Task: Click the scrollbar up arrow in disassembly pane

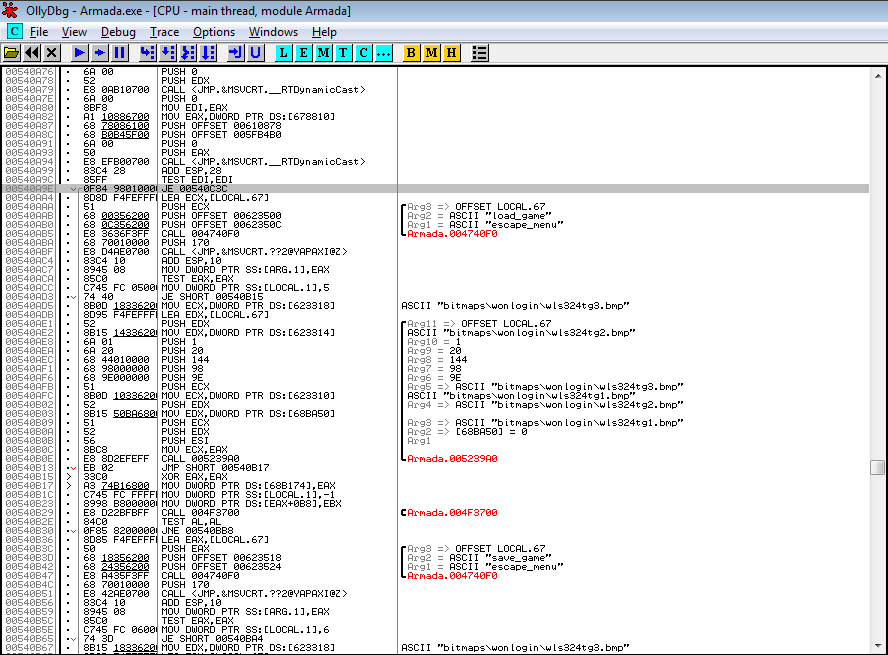Action: click(x=878, y=75)
